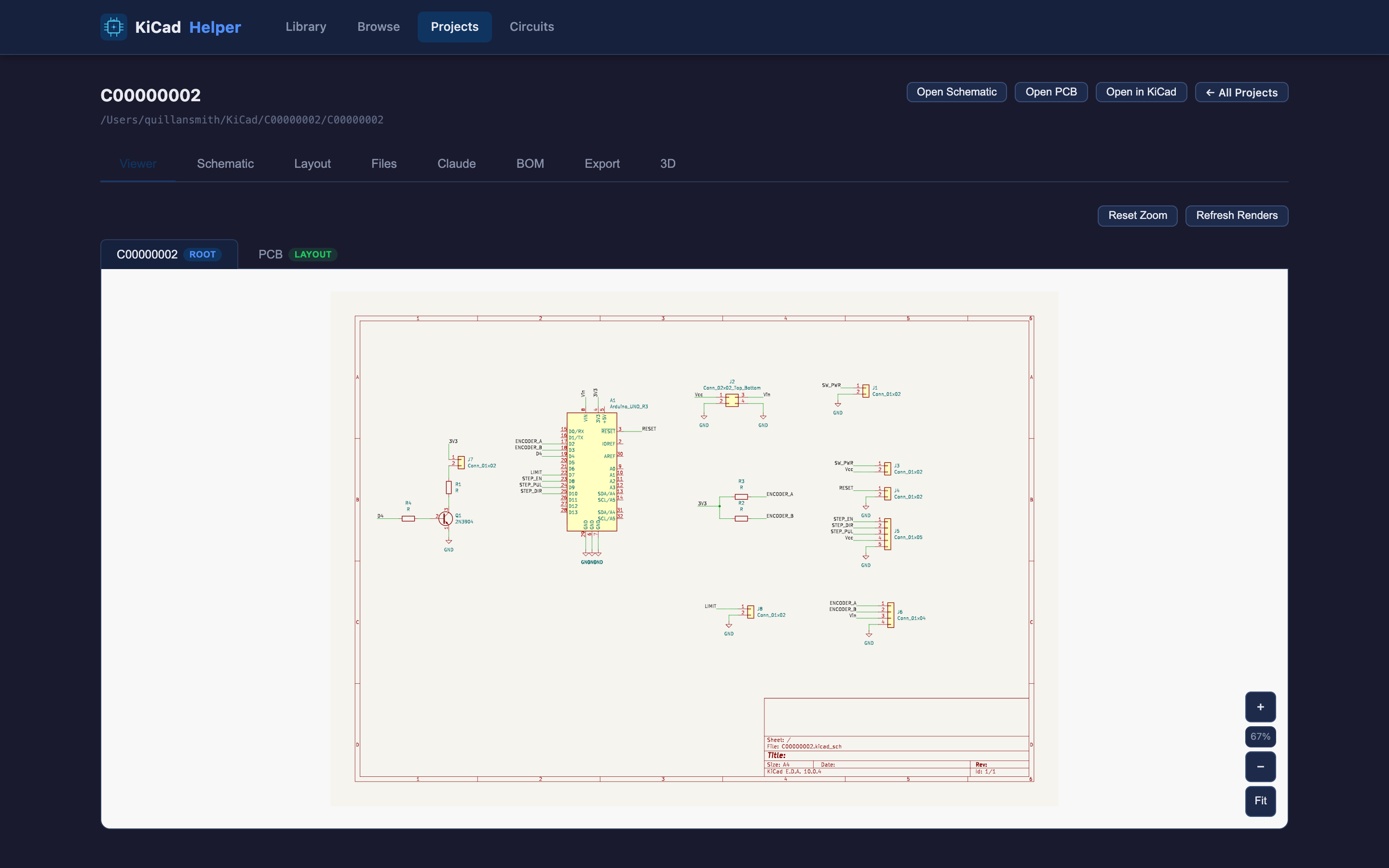Switch to the Viewer tab
This screenshot has width=1389, height=868.
coord(138,163)
